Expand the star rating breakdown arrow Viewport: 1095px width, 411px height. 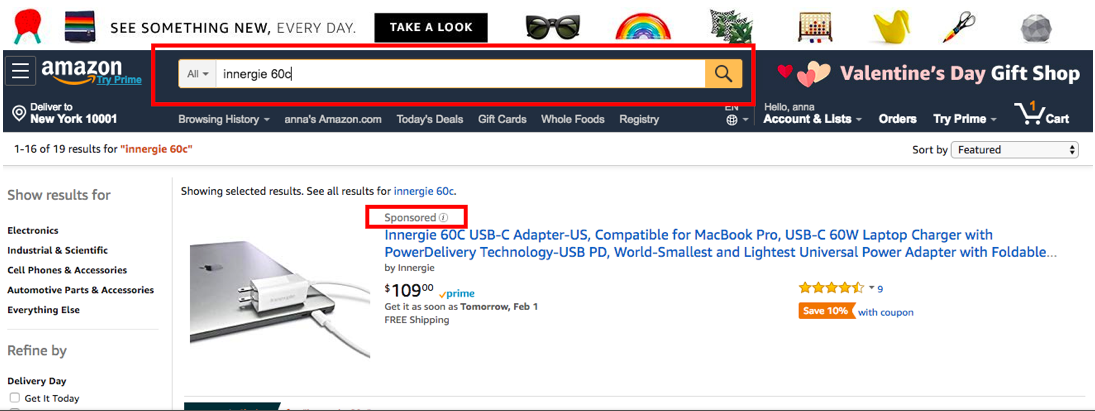click(x=872, y=287)
